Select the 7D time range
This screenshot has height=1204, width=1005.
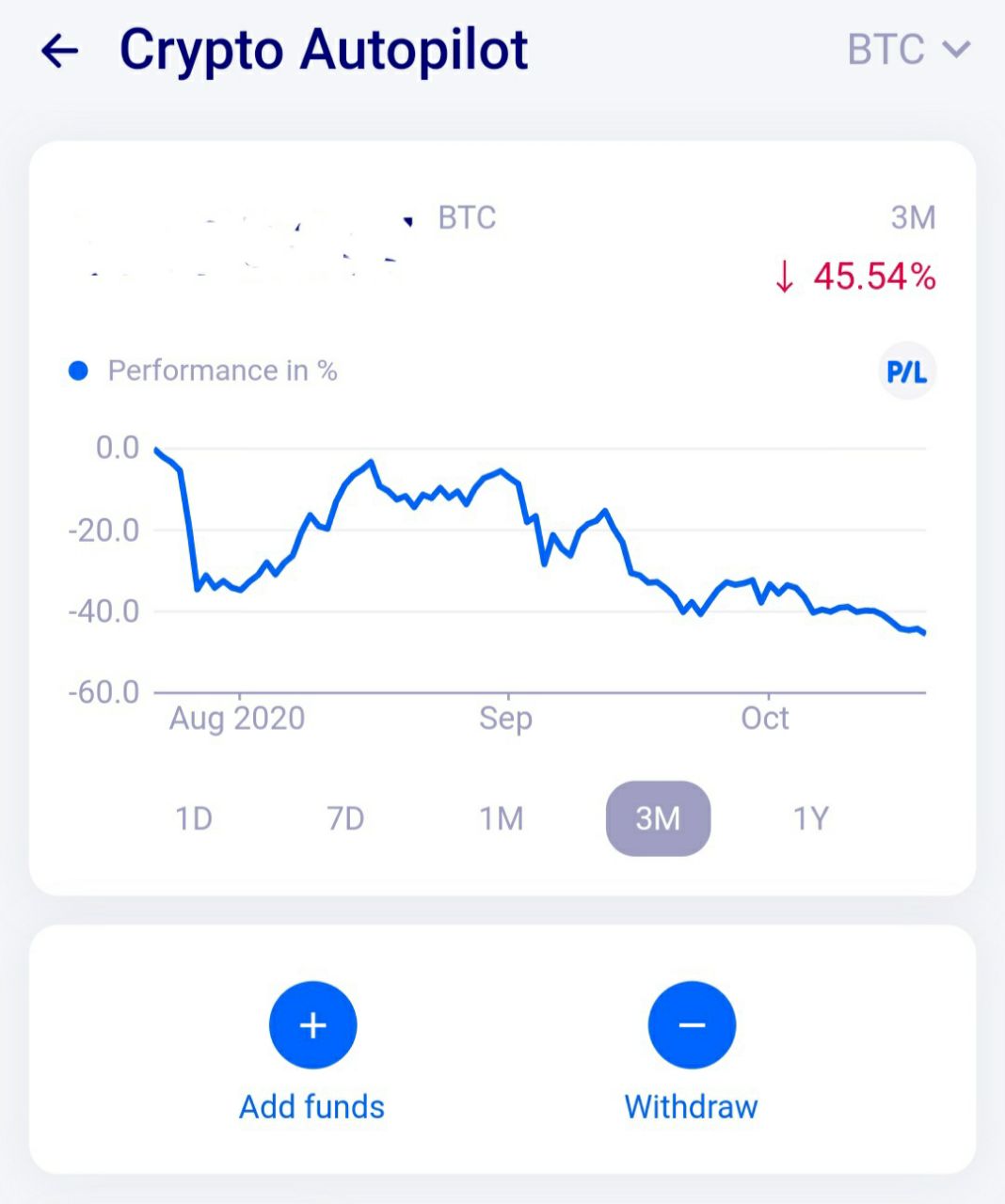click(345, 818)
